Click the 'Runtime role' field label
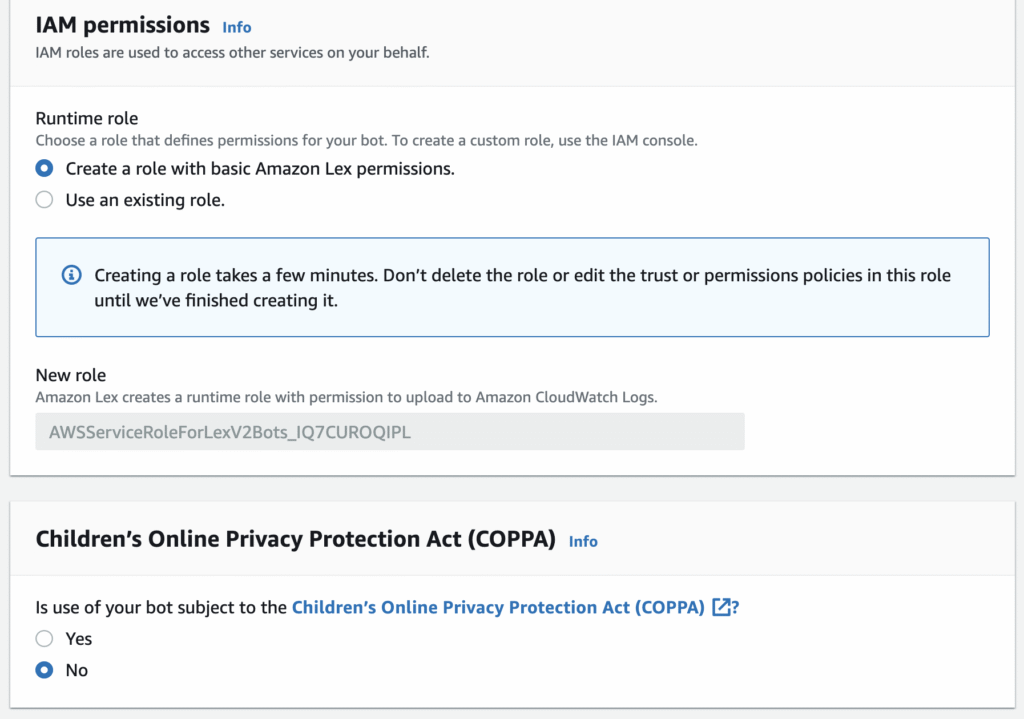The image size is (1024, 719). coord(87,118)
